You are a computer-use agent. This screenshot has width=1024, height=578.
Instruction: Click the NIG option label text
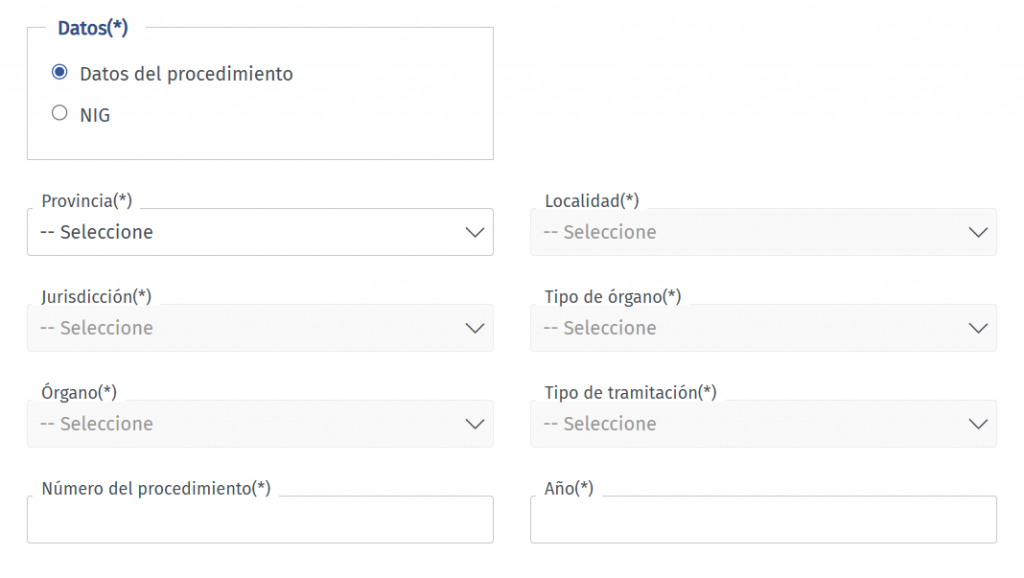point(95,115)
